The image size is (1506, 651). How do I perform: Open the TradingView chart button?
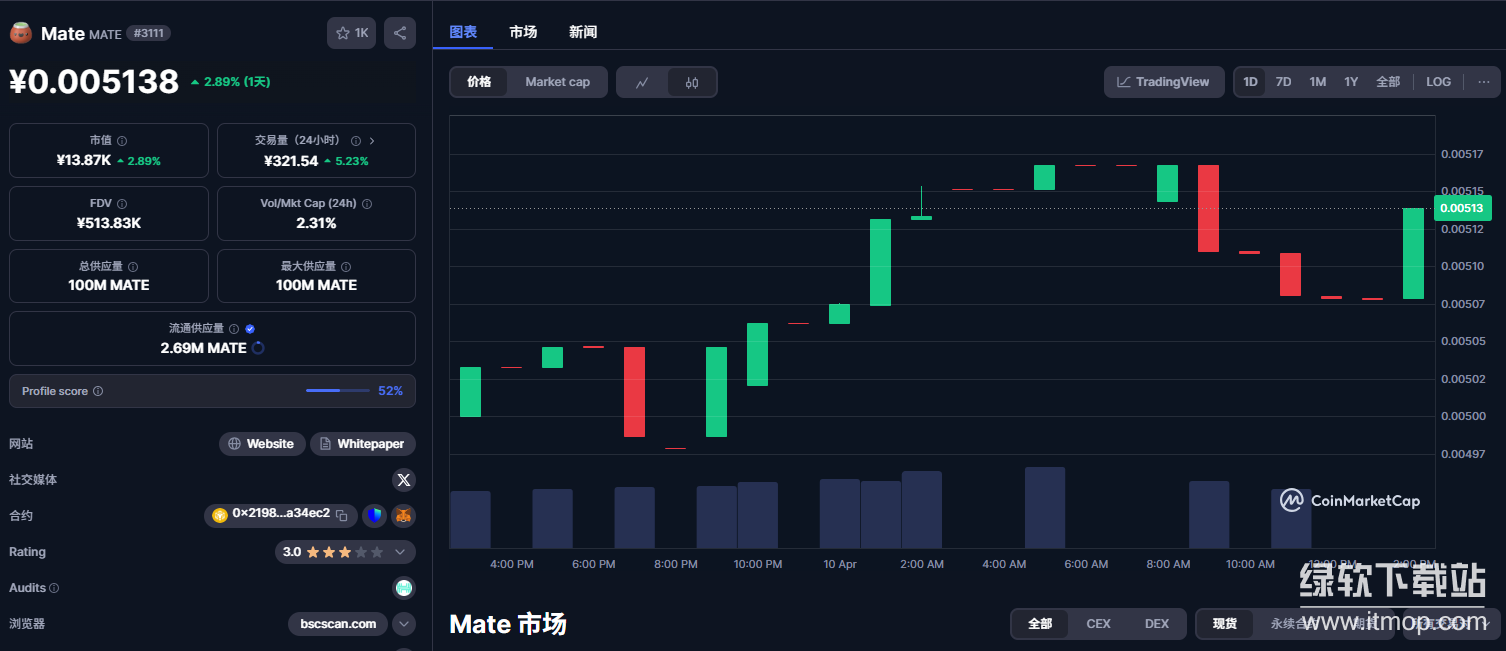point(1164,82)
